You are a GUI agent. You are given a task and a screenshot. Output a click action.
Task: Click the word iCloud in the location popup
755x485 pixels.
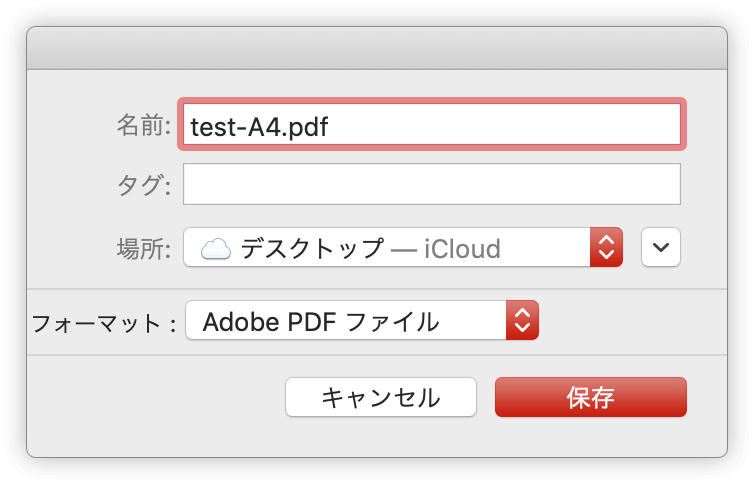coord(462,249)
